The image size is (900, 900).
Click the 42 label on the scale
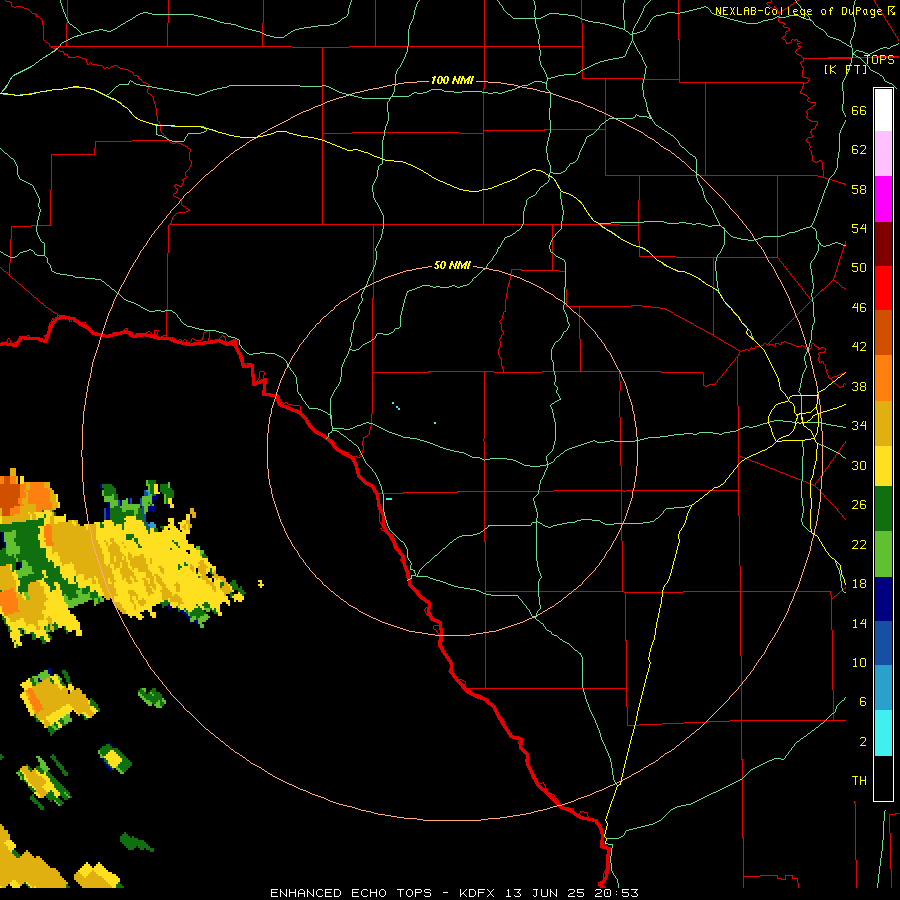(859, 347)
